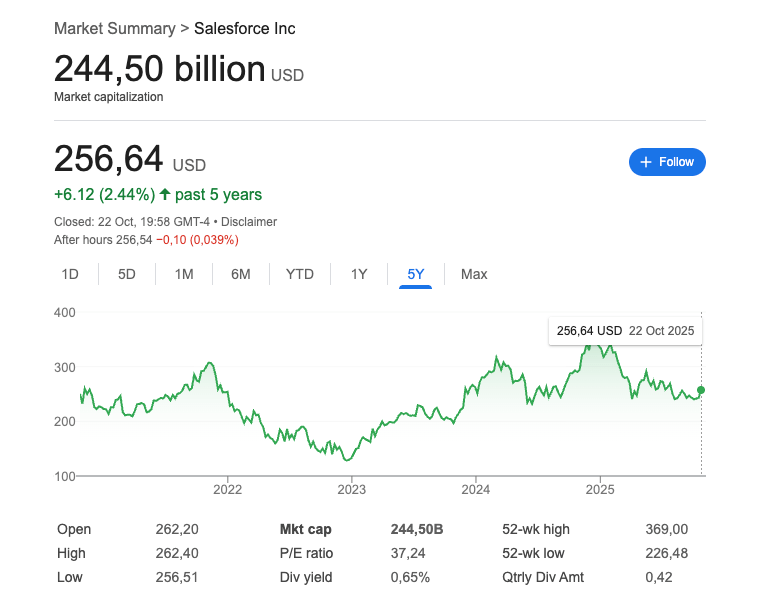Select the 5Y time range tab
The image size is (760, 599).
click(415, 274)
